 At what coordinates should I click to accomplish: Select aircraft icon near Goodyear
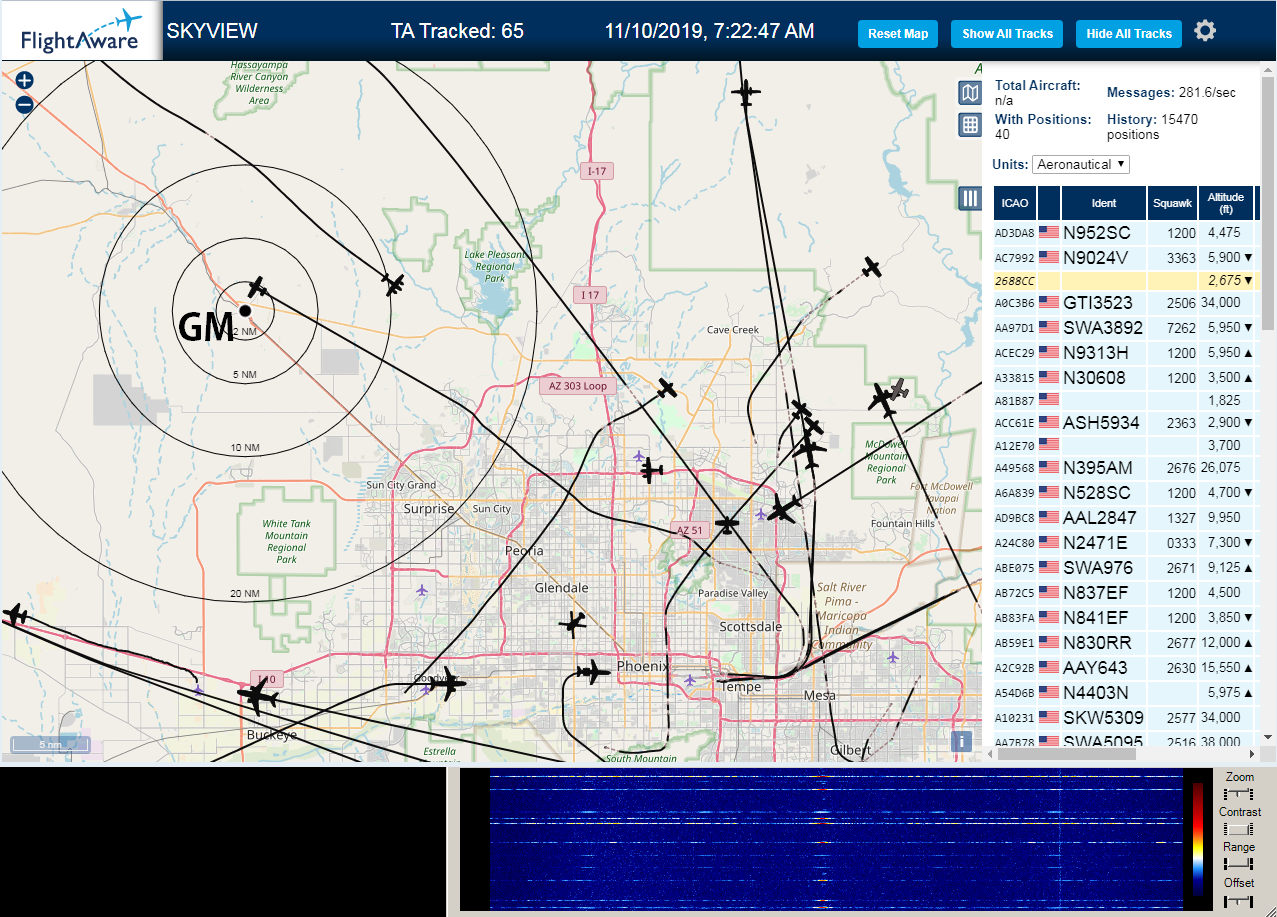(x=447, y=684)
